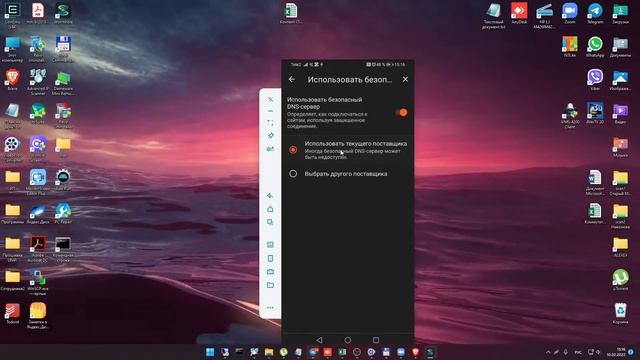Viewport: 640px width, 360px height.
Task: Click 'Выбрать другого поставщика' label text
Action: click(346, 173)
